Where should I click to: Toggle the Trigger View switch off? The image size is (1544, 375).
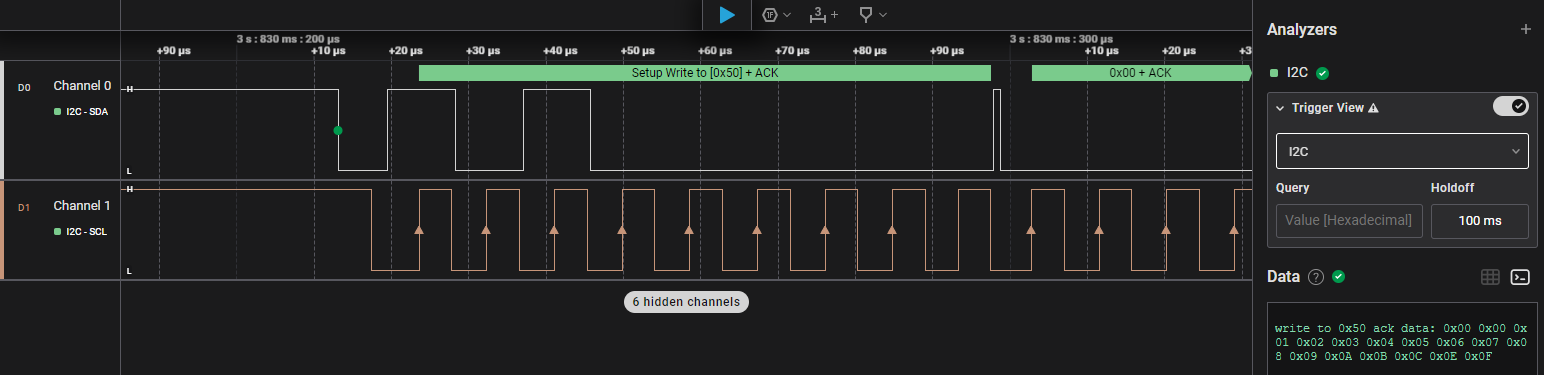pyautogui.click(x=1510, y=106)
